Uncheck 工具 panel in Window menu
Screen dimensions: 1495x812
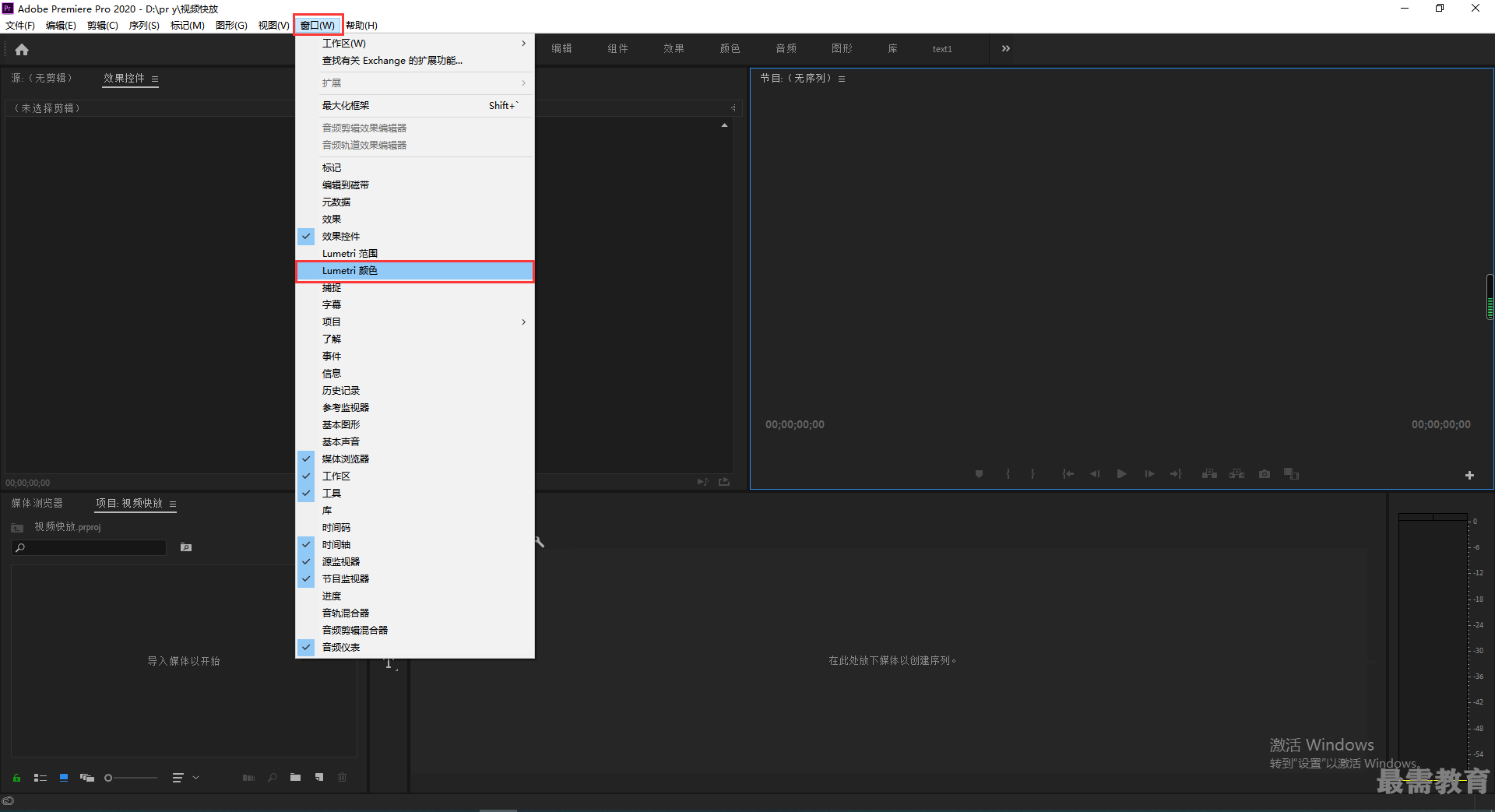[x=415, y=493]
